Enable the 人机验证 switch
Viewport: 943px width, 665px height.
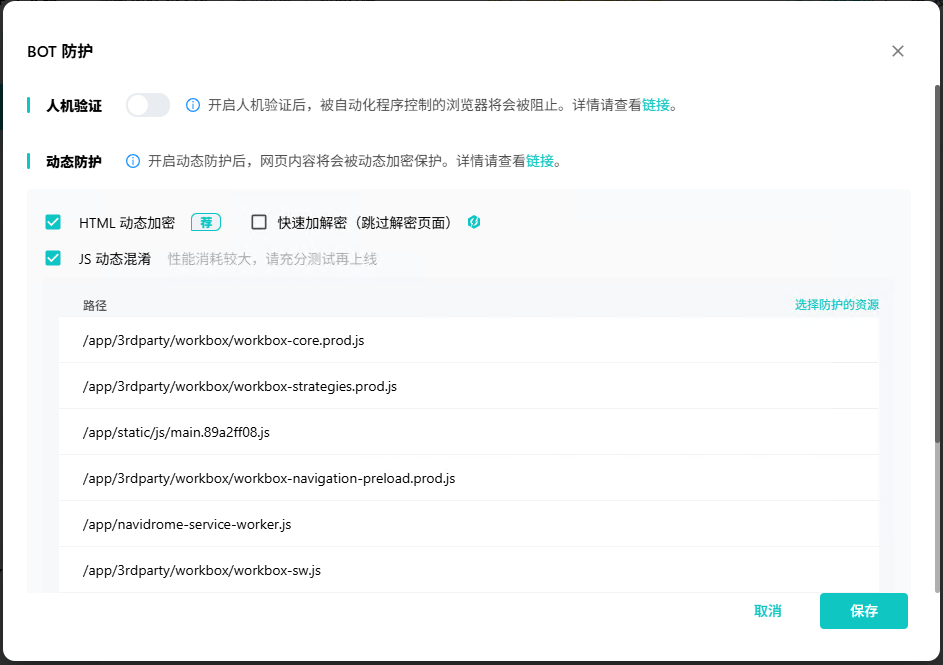pyautogui.click(x=147, y=104)
